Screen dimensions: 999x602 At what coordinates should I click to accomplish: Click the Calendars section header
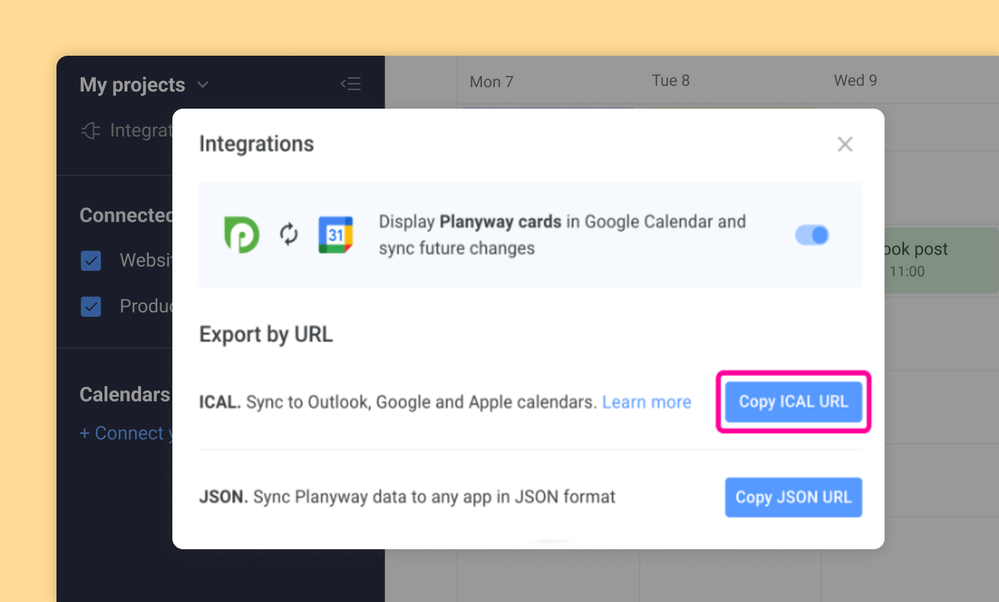point(123,394)
